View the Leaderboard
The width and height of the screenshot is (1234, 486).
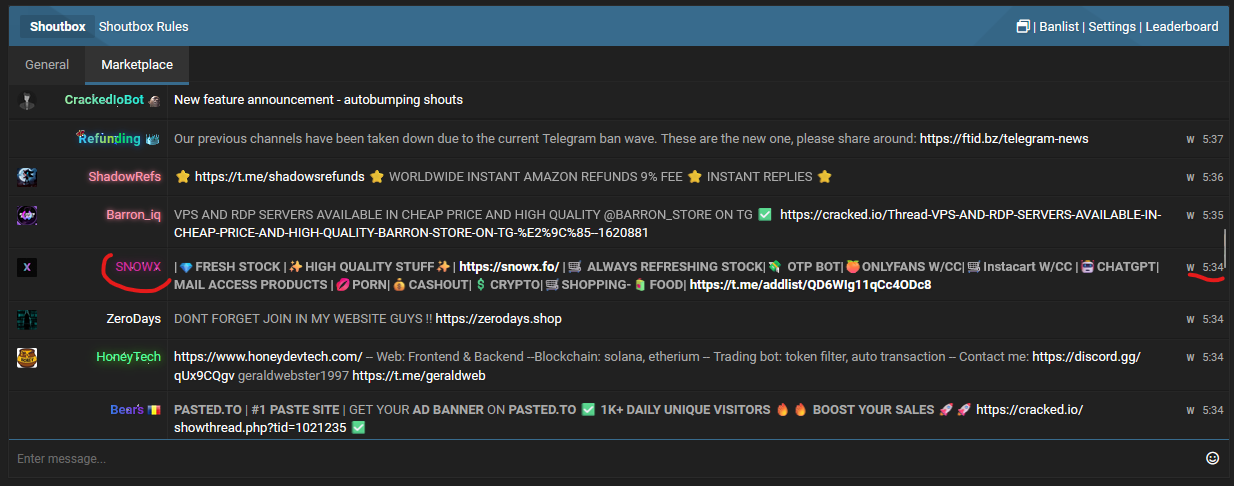point(1180,27)
